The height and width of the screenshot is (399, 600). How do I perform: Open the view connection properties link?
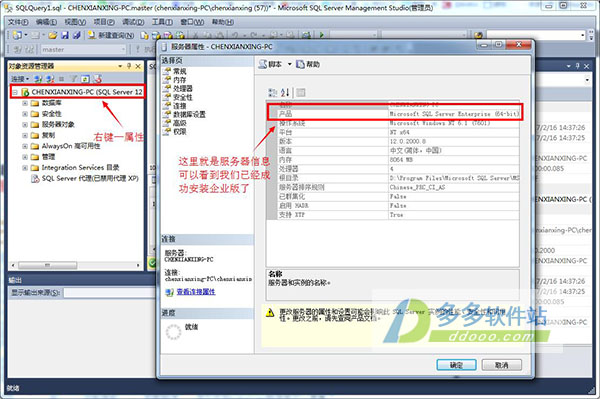[x=196, y=292]
